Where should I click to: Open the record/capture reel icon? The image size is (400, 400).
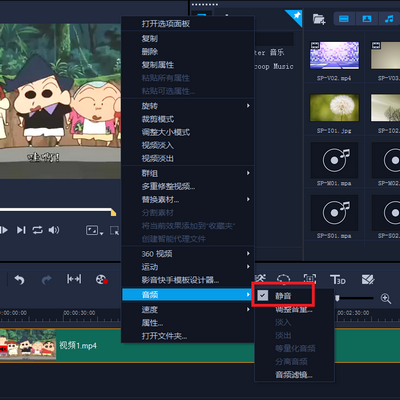(101, 279)
